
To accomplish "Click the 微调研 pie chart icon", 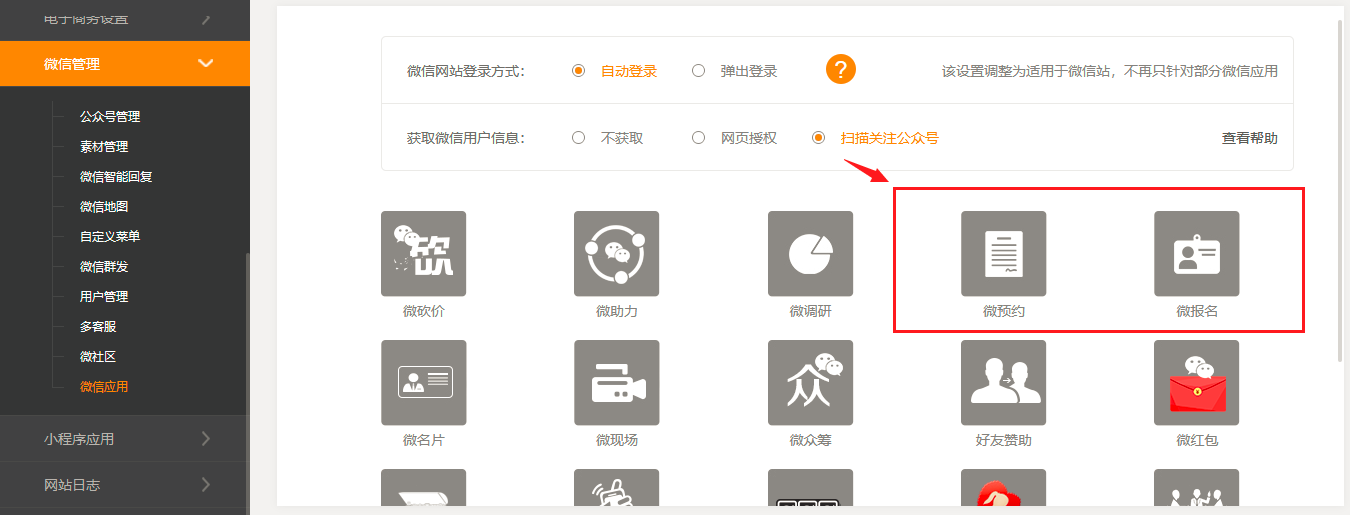I will coord(810,254).
